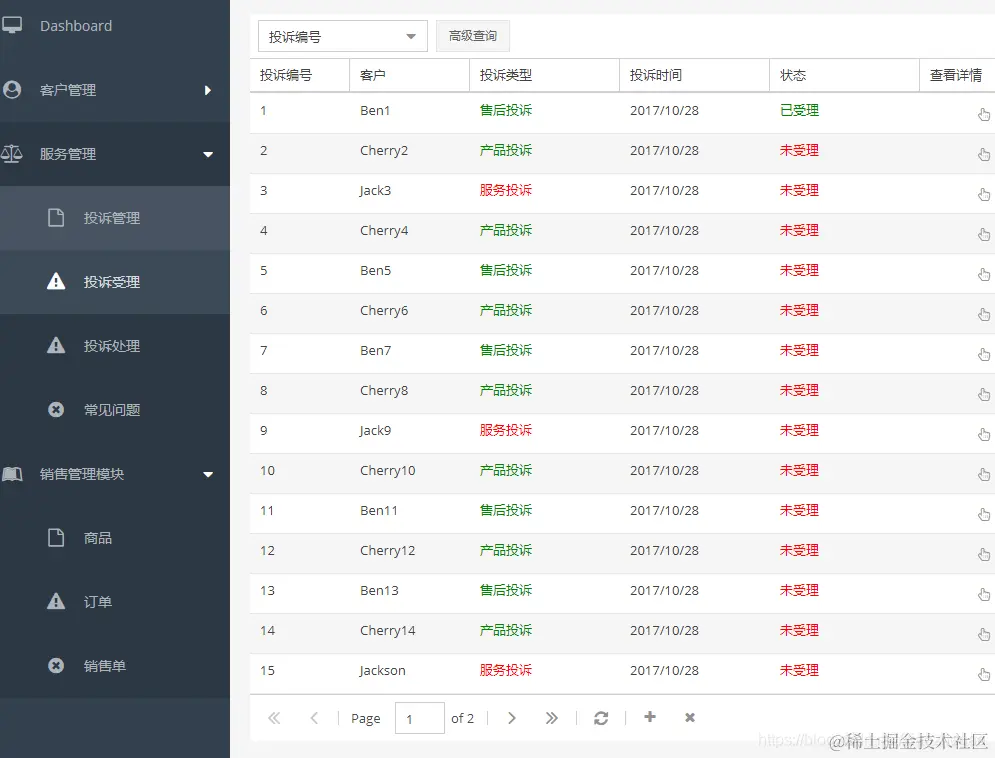The width and height of the screenshot is (995, 758).
Task: View details hand icon for Jack3
Action: [x=984, y=194]
